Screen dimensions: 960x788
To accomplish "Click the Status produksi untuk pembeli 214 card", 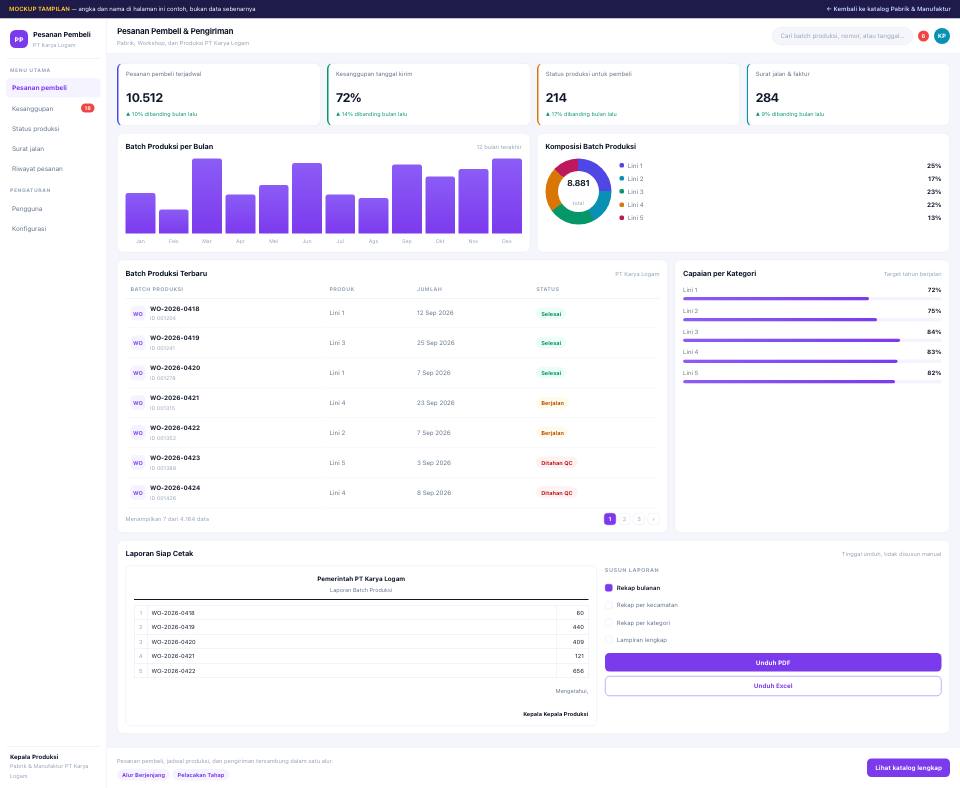I will [x=639, y=94].
